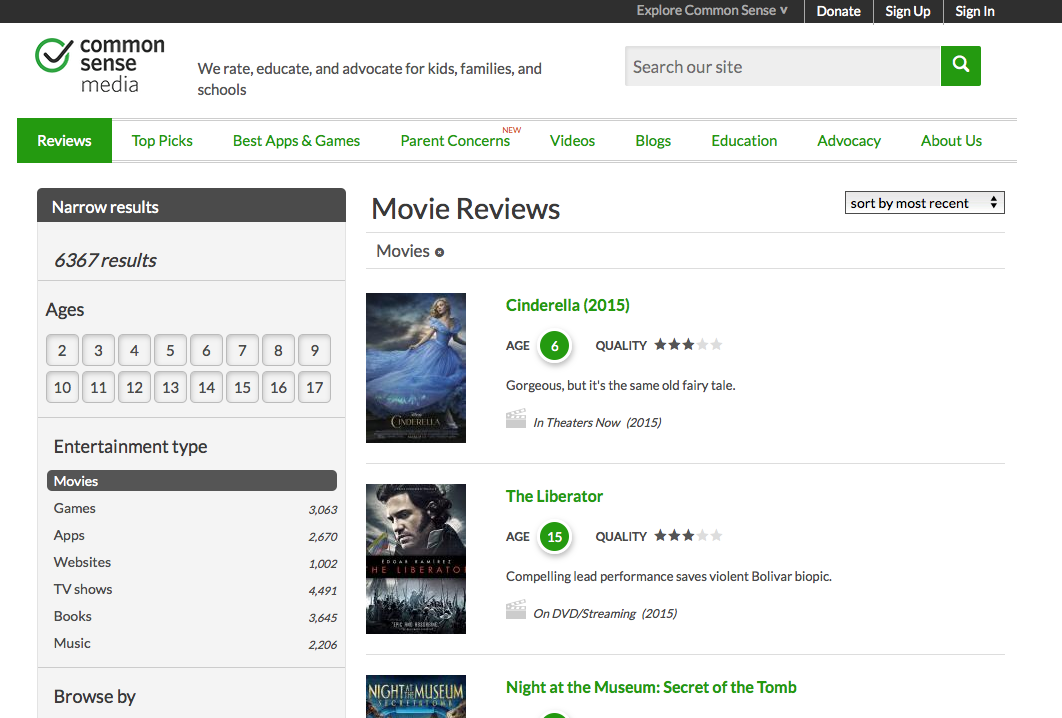The image size is (1062, 718).
Task: Open Best Apps & Games tab
Action: 297,141
